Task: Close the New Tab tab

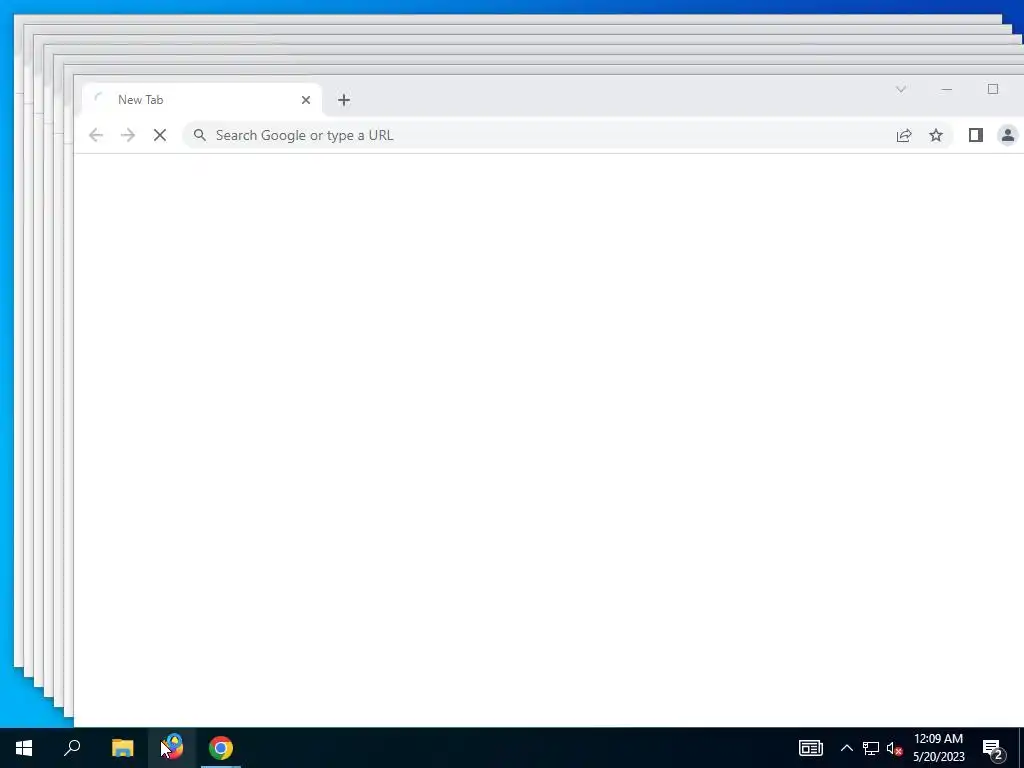Action: point(306,100)
